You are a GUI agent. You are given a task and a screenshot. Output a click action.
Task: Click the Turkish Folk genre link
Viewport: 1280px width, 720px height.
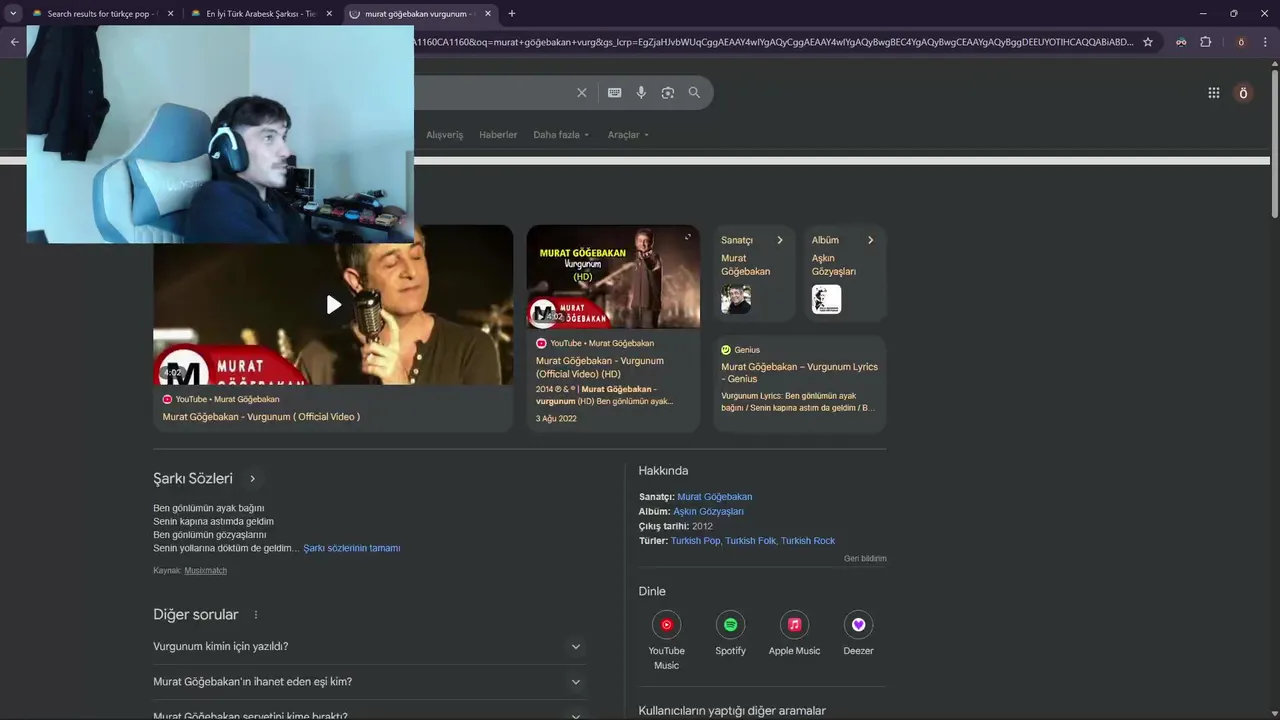(x=751, y=541)
